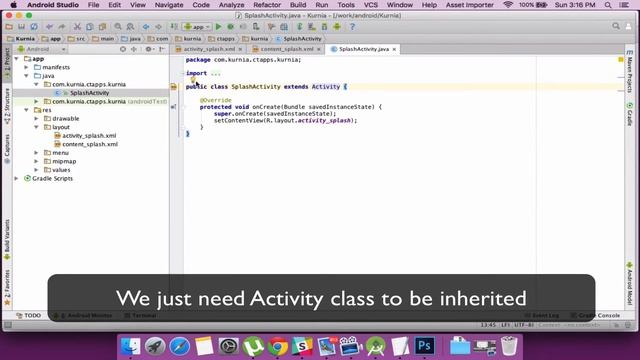
Task: Toggle the Gradle side tool button
Action: pyautogui.click(x=629, y=114)
